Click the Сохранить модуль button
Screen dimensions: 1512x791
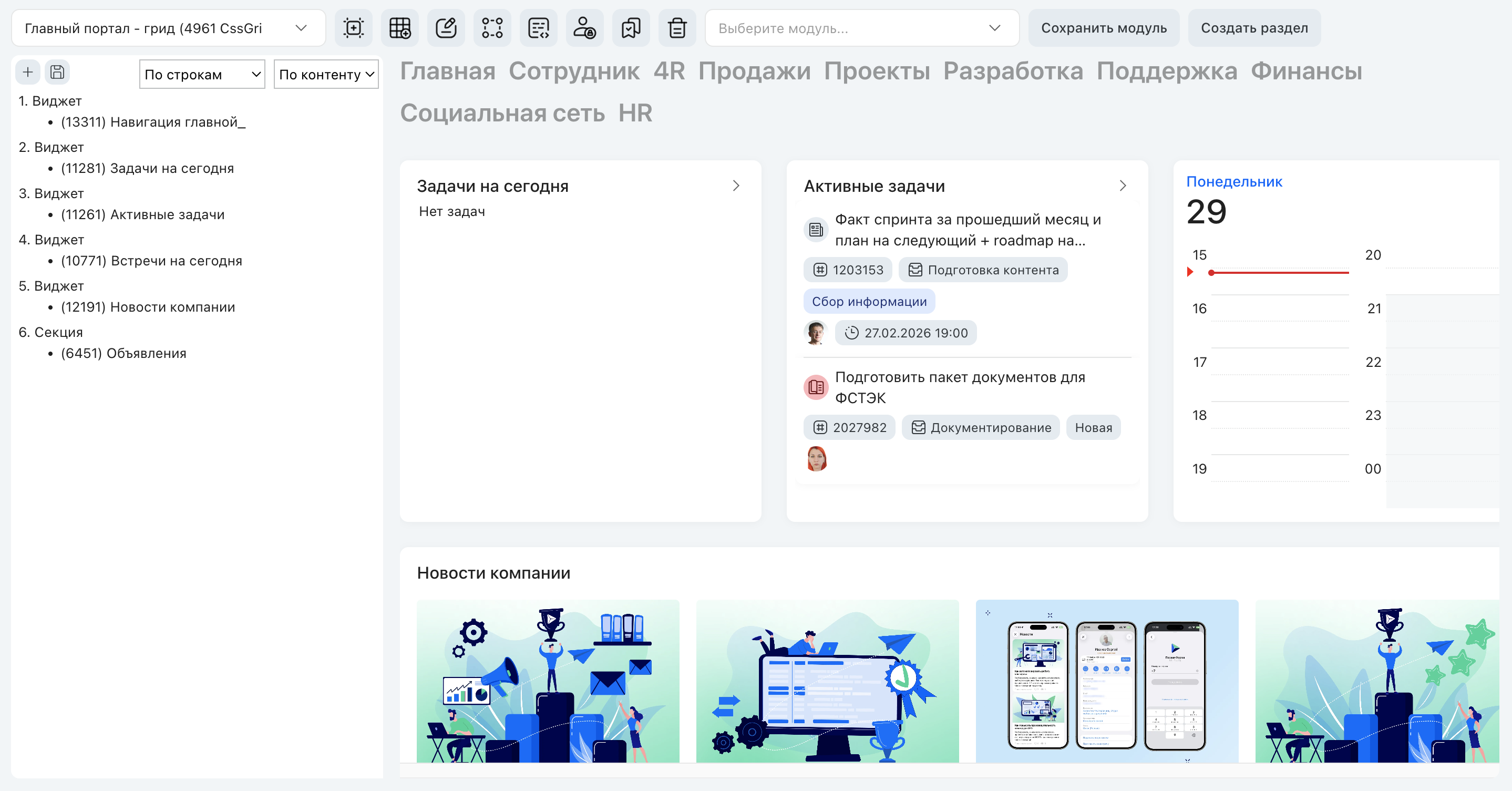(1104, 28)
